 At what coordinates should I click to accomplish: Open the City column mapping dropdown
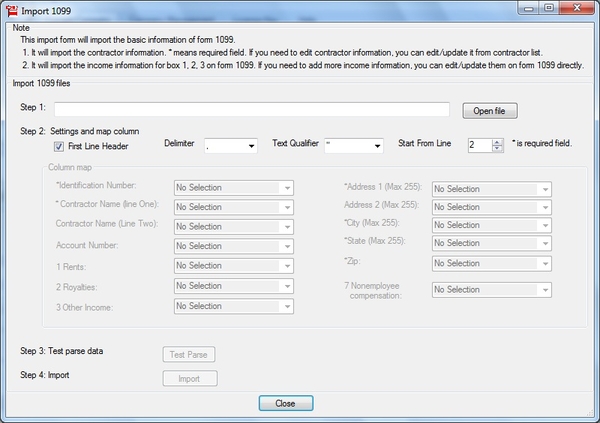tap(491, 225)
